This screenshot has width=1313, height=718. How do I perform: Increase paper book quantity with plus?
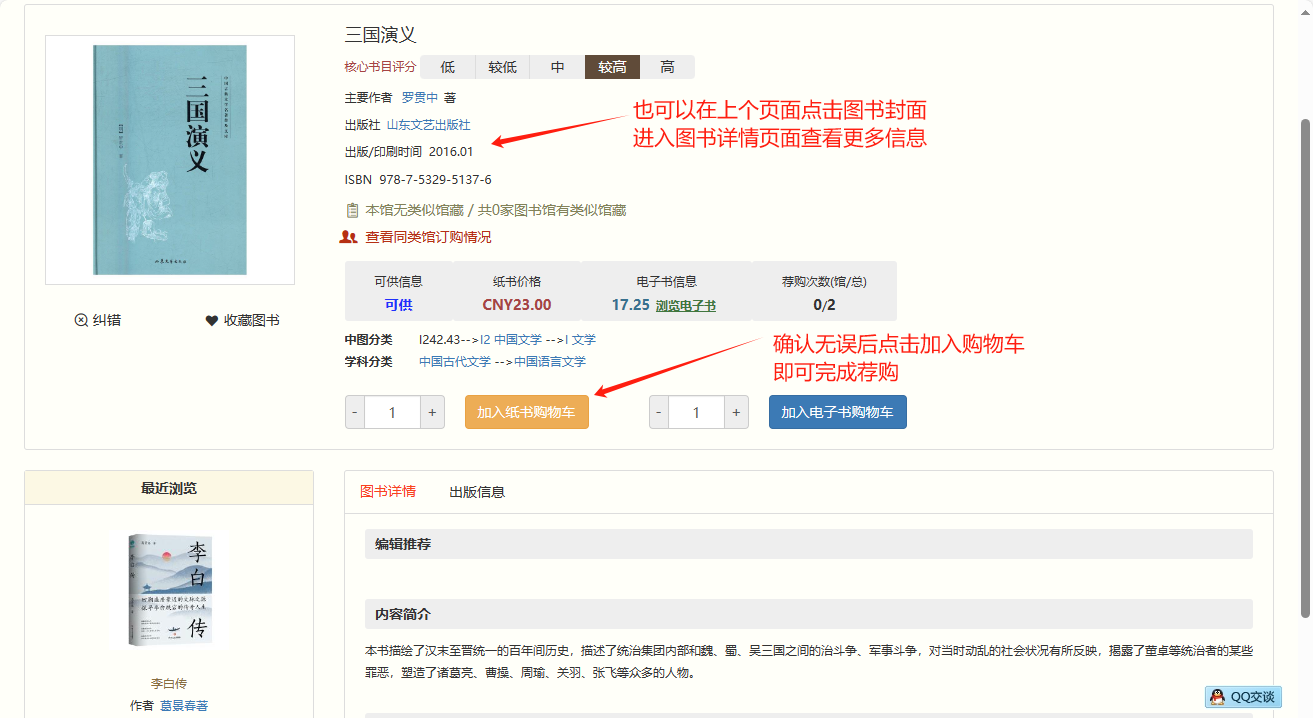pyautogui.click(x=432, y=412)
